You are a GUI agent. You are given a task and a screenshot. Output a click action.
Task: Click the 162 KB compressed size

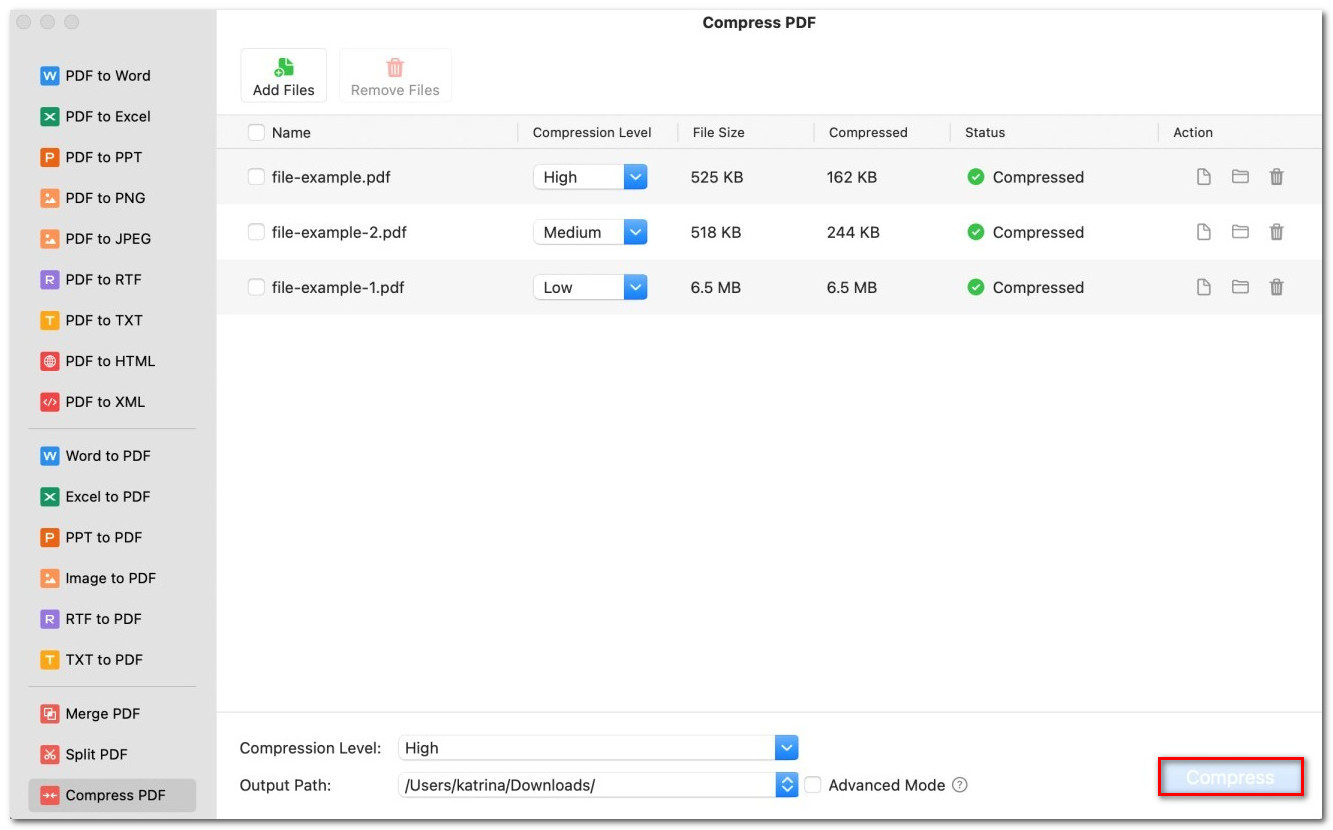[852, 177]
